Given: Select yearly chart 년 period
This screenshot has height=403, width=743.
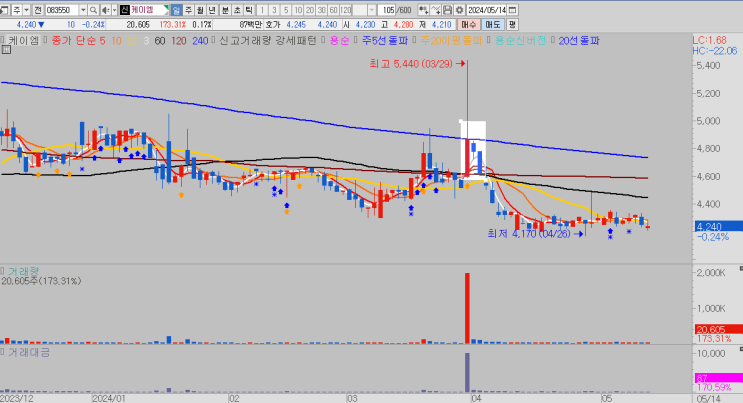Looking at the screenshot, I should (x=213, y=10).
